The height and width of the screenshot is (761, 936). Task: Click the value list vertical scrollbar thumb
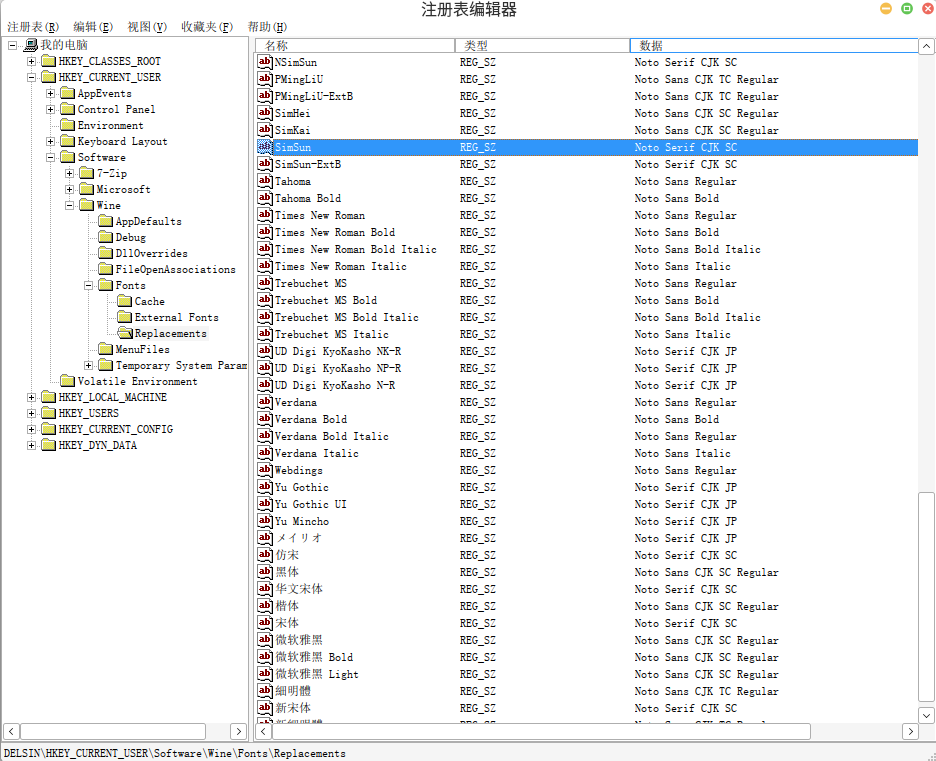point(926,597)
